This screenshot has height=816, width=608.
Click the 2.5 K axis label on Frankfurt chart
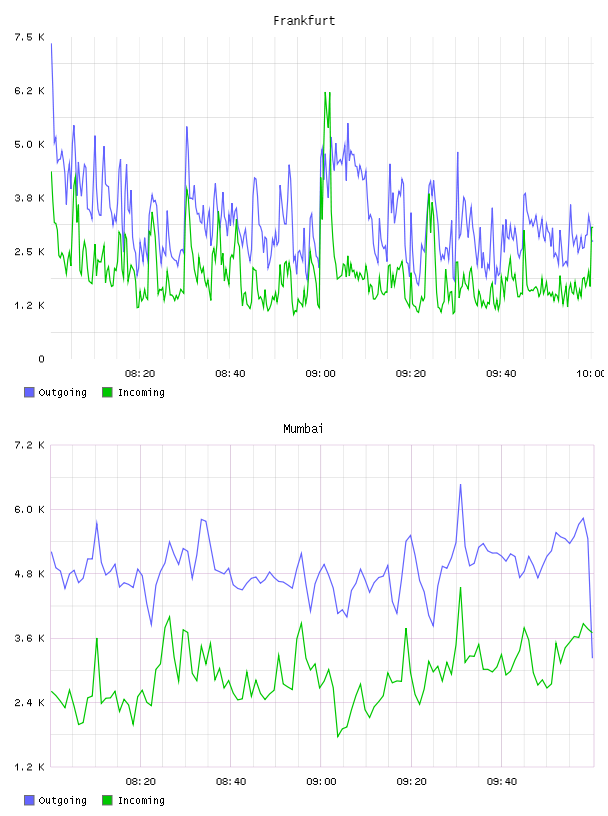pyautogui.click(x=29, y=252)
